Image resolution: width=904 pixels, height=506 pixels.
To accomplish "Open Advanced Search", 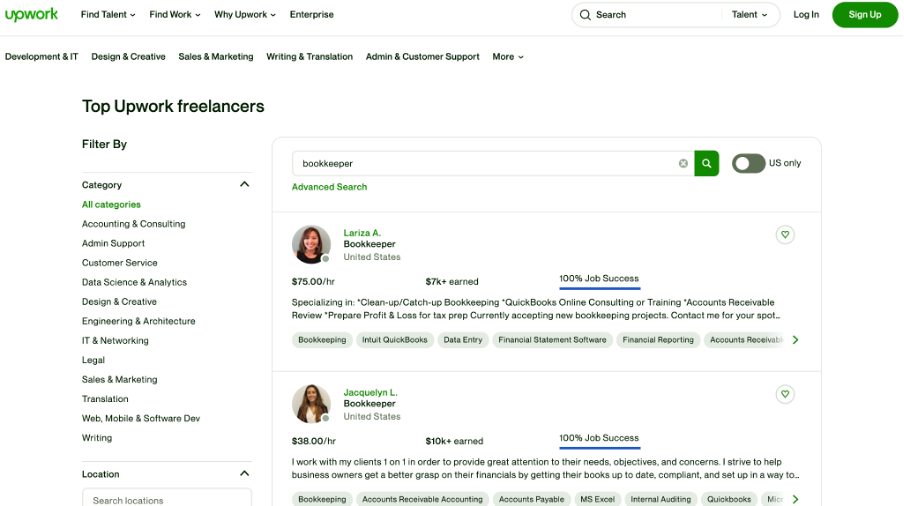I will coord(329,187).
